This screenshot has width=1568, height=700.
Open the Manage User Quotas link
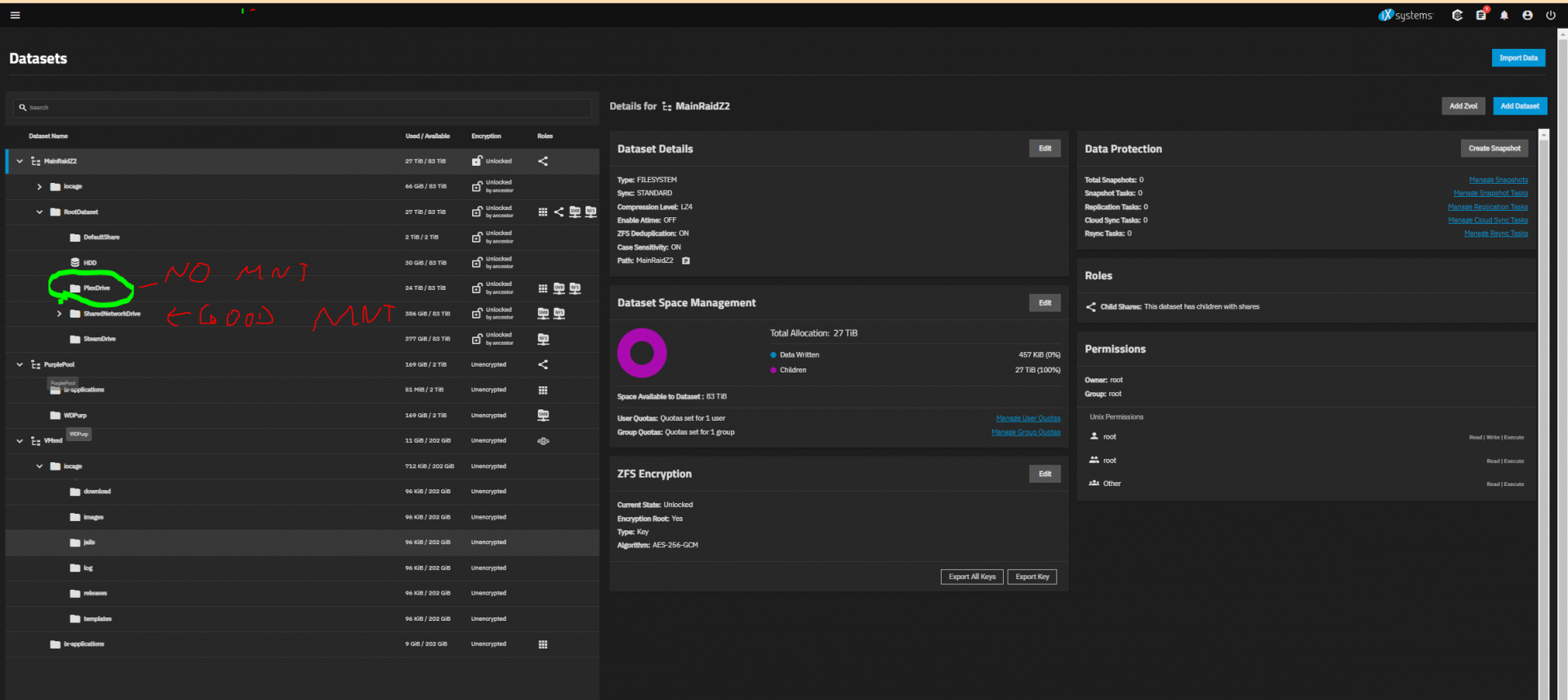pos(1027,418)
